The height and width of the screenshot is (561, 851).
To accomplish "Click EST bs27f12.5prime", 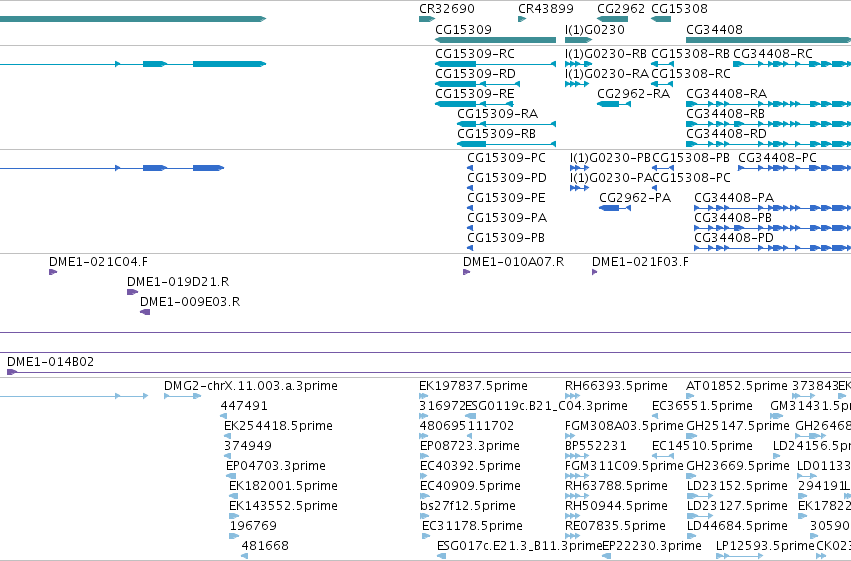I will [x=424, y=517].
